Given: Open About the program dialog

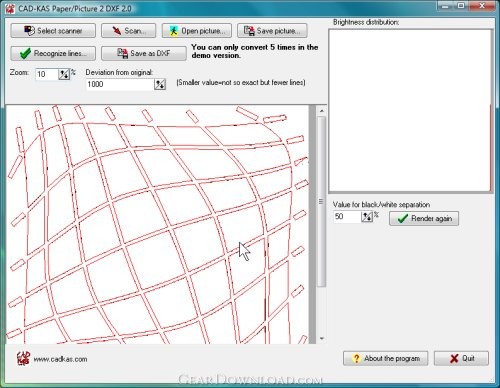Looking at the screenshot, I should tap(386, 358).
